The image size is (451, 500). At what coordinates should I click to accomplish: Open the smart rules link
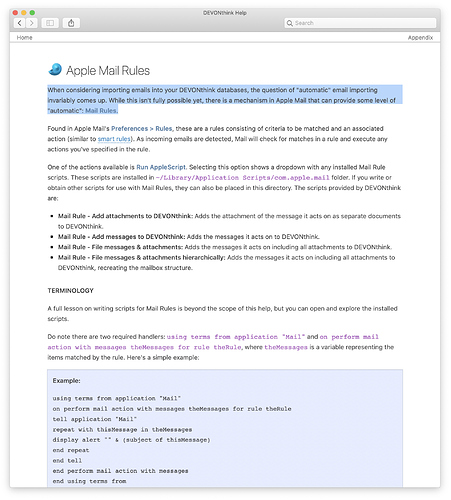click(114, 139)
